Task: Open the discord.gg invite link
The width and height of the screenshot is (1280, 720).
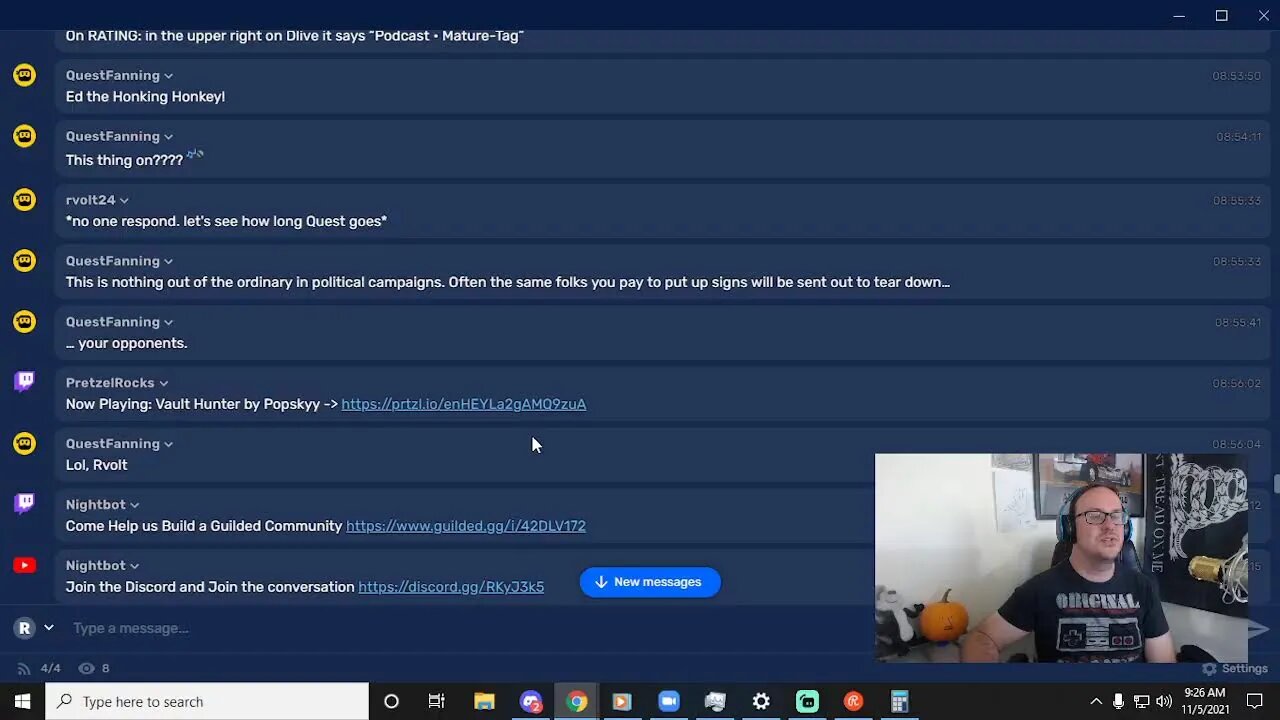Action: [451, 587]
